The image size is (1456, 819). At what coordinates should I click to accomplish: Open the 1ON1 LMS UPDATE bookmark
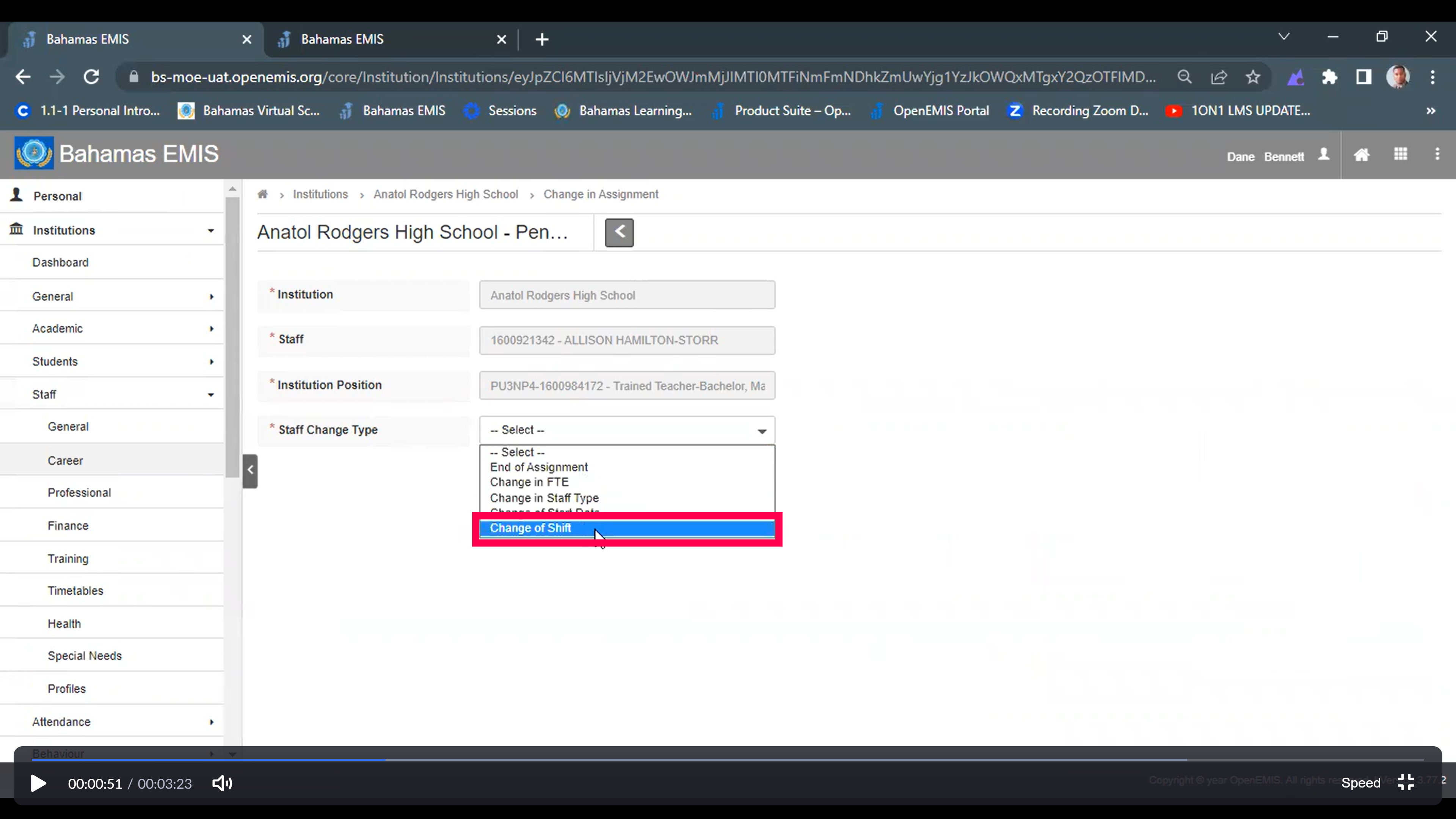pyautogui.click(x=1238, y=111)
